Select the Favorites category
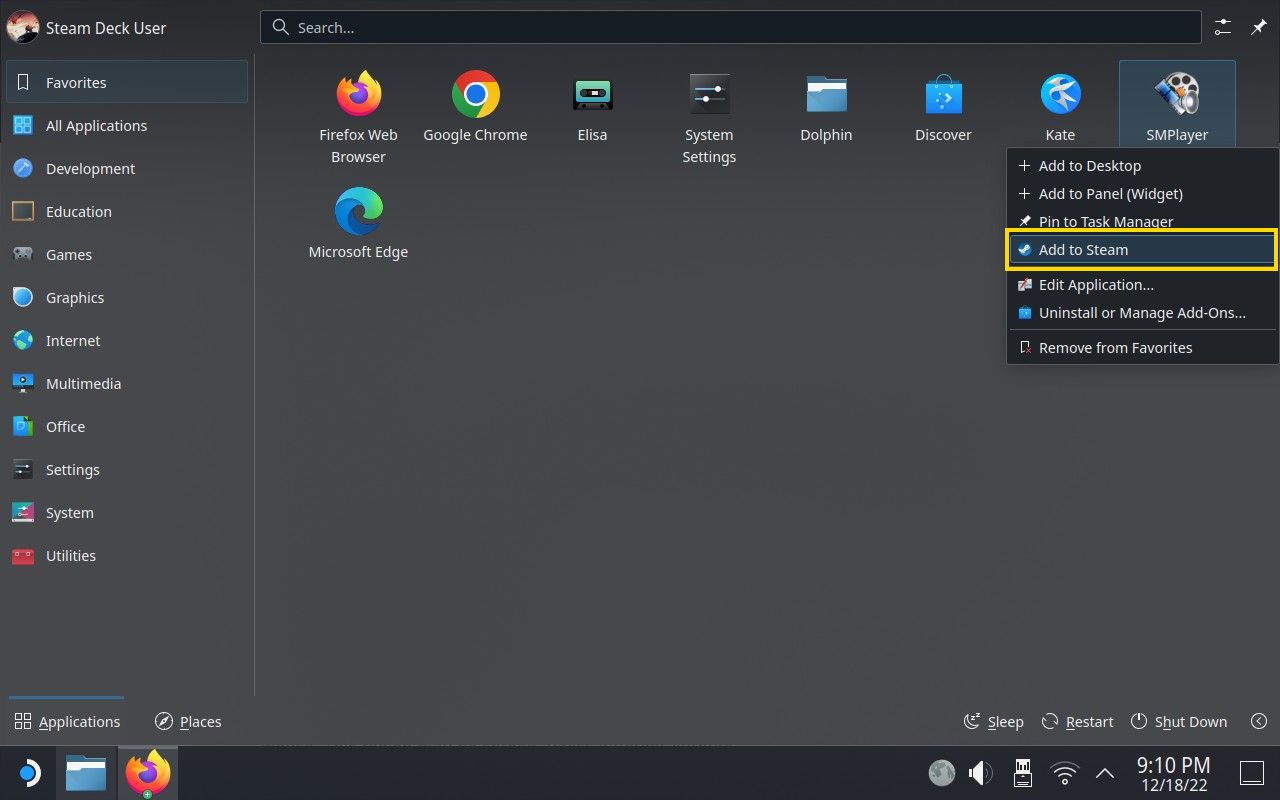The height and width of the screenshot is (800, 1280). coord(127,82)
